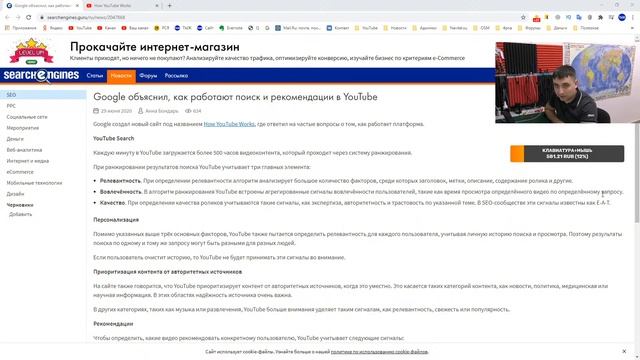
Task: Open the YouTube bookmark with red icon
Action: [80, 28]
